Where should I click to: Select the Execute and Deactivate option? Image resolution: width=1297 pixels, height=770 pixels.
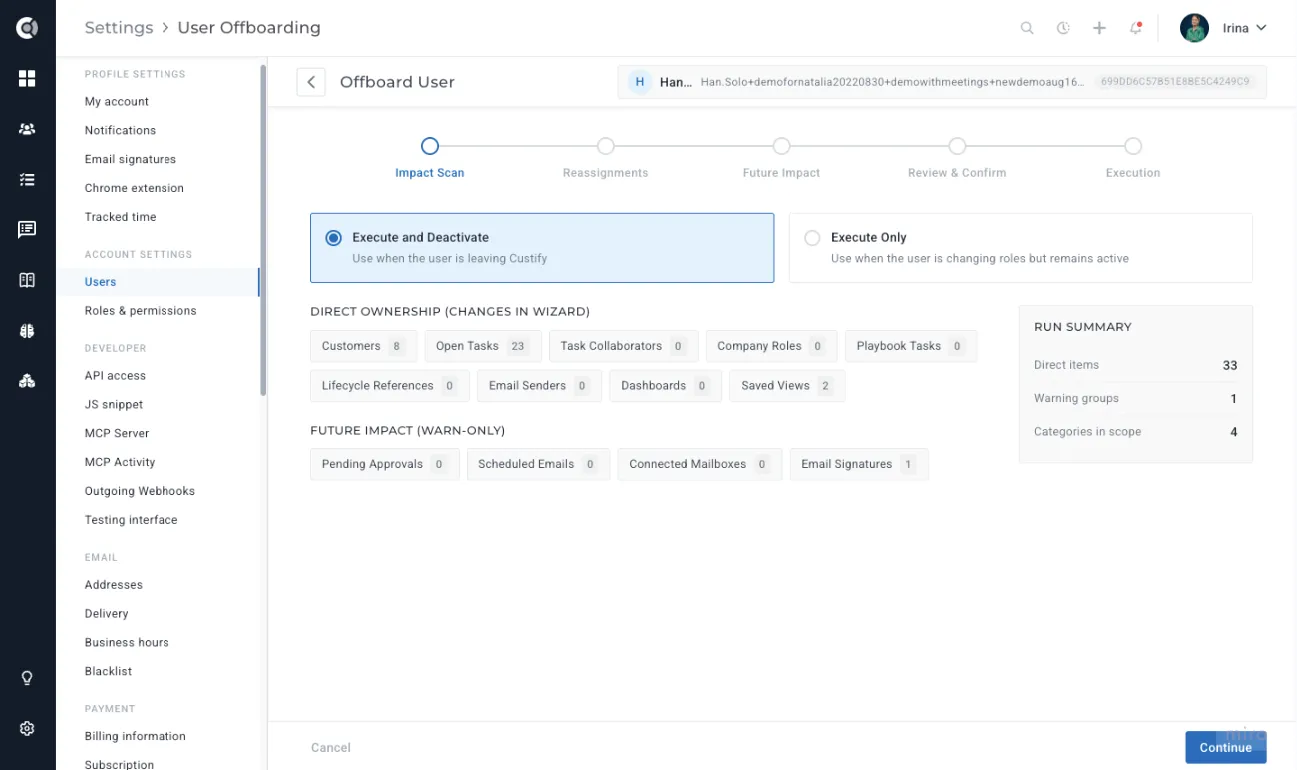point(542,247)
